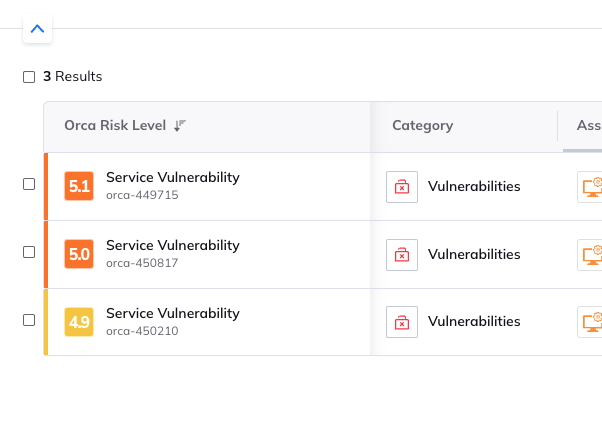
Task: Click the 5.1 risk score badge
Action: coord(79,186)
